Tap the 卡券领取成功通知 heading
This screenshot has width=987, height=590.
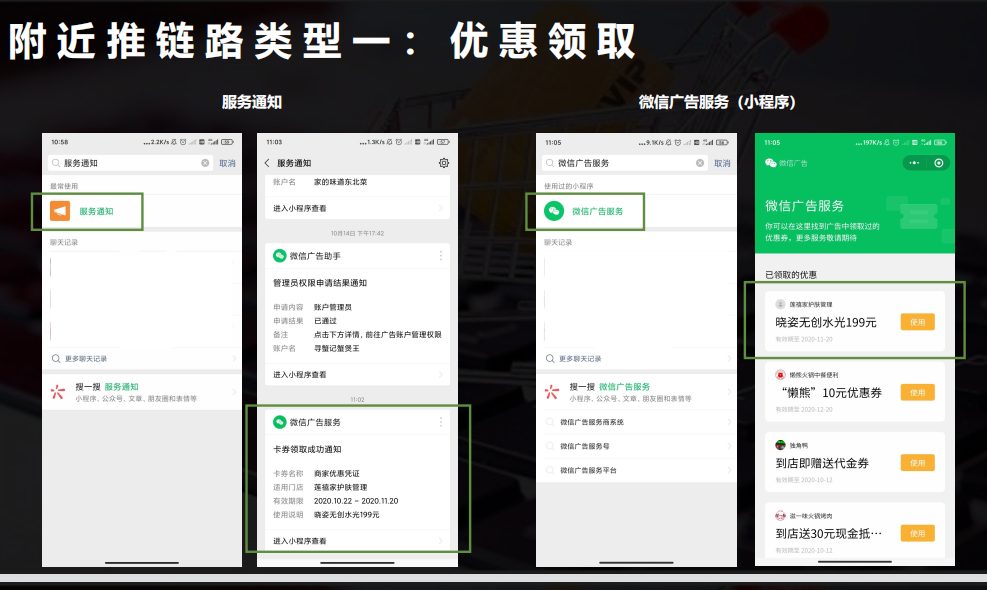pyautogui.click(x=307, y=450)
